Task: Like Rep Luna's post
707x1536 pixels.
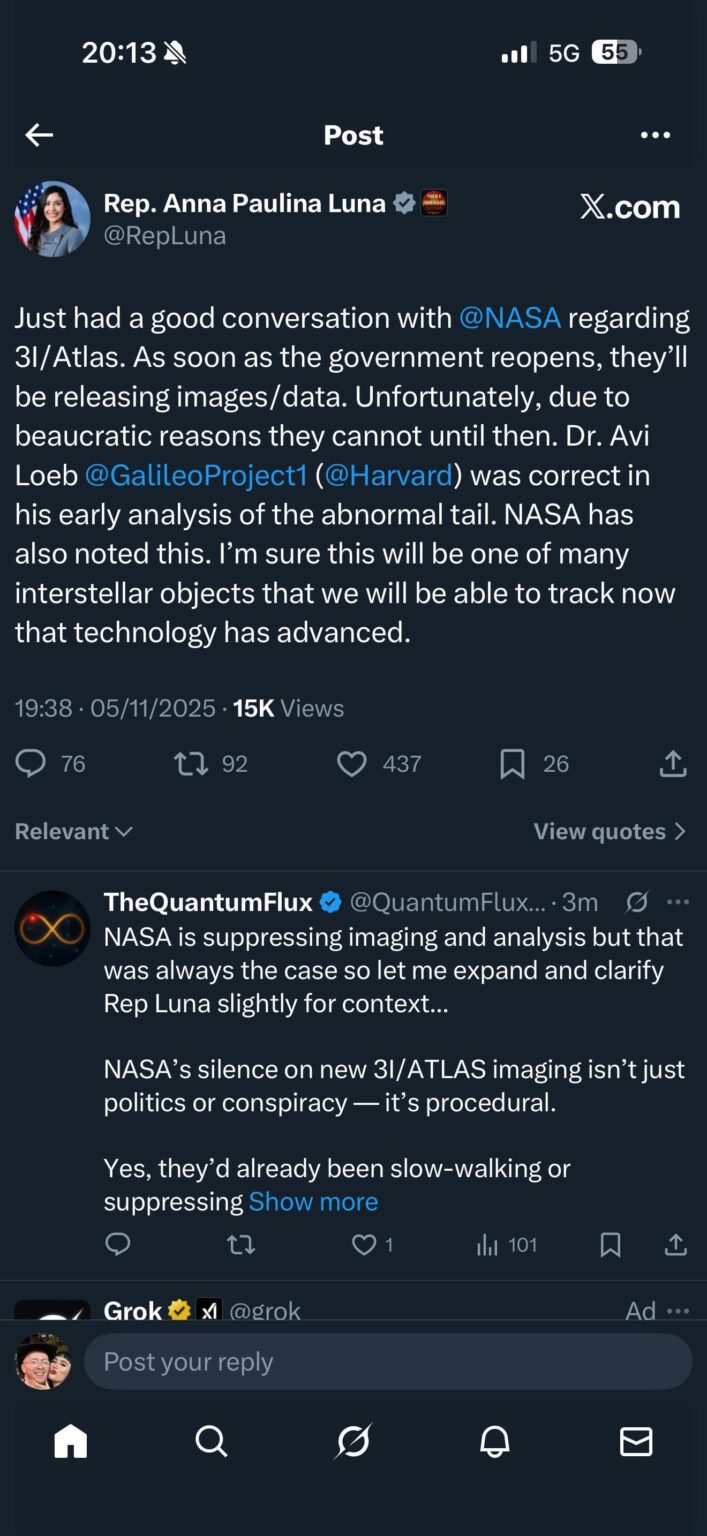Action: tap(352, 763)
